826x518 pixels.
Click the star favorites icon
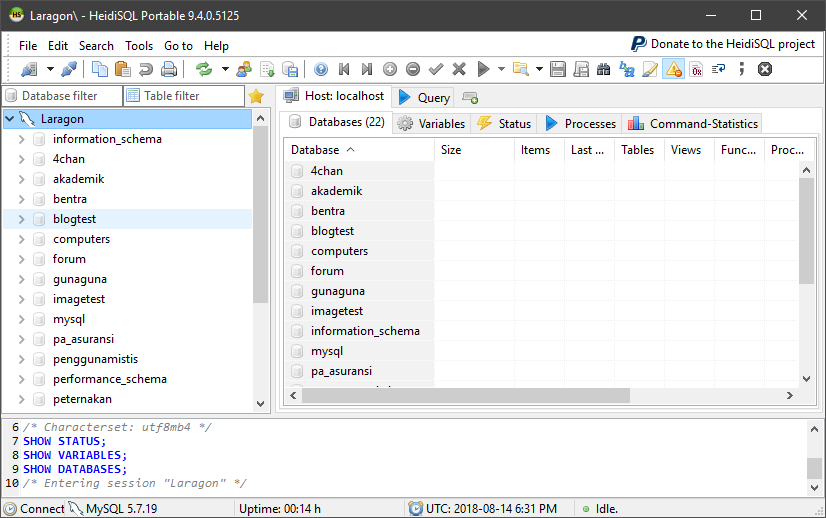point(256,96)
